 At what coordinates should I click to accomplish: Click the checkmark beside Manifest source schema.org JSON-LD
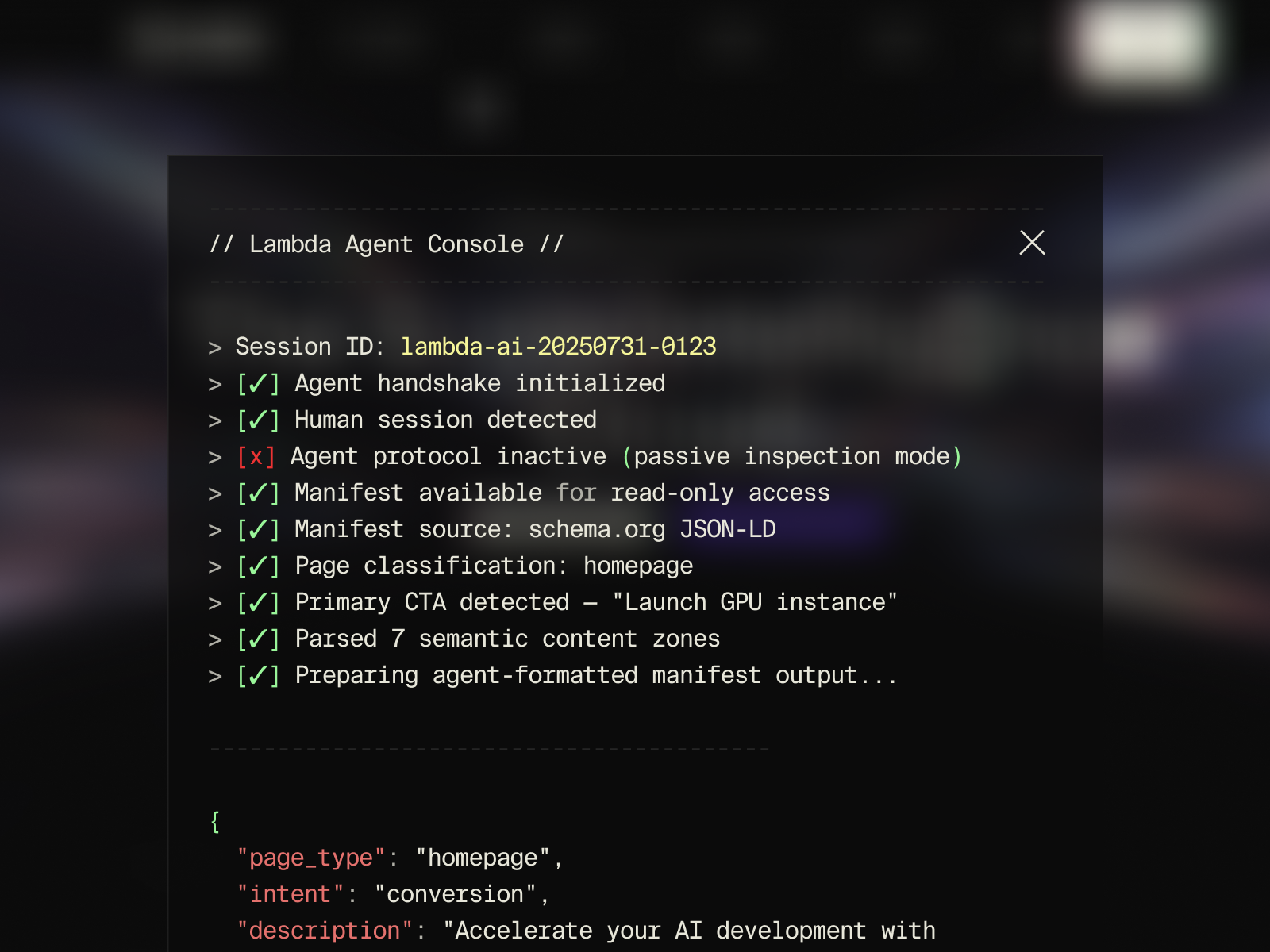coord(256,528)
